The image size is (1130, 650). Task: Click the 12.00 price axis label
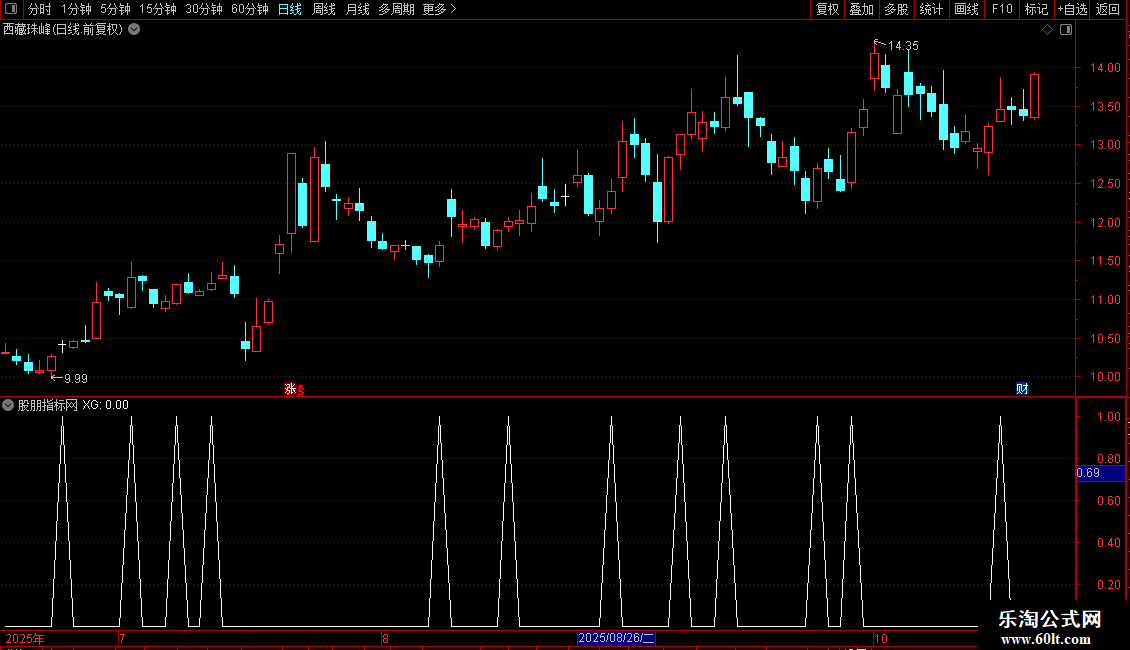pos(1105,223)
